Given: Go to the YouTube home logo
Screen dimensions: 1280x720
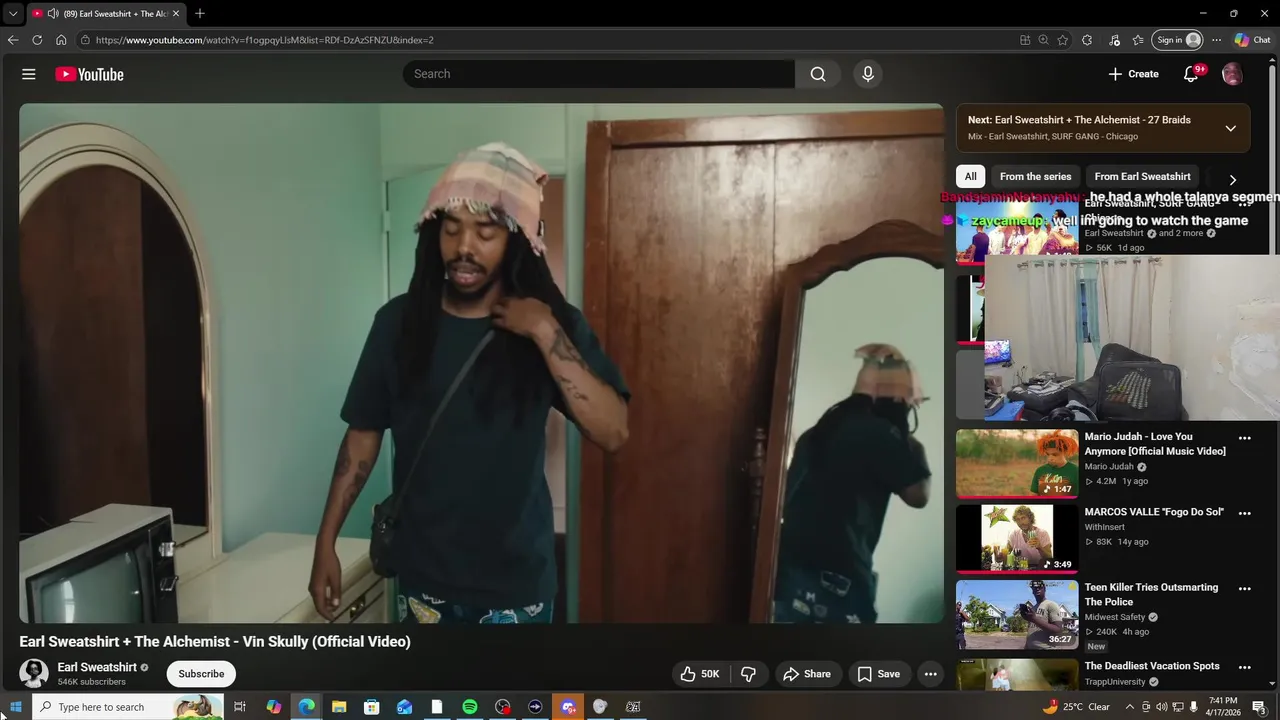Looking at the screenshot, I should pos(89,74).
